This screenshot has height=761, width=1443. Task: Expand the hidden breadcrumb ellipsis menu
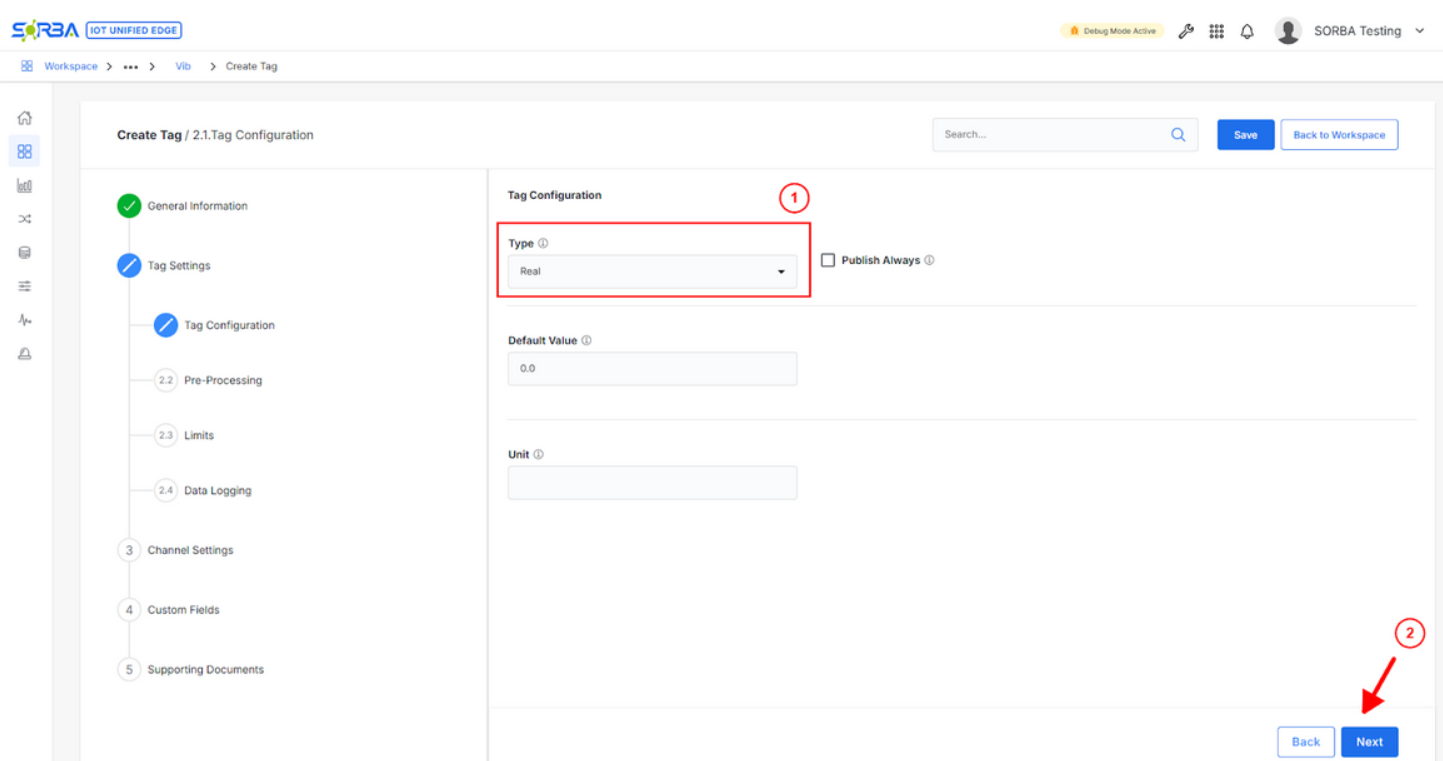(130, 66)
